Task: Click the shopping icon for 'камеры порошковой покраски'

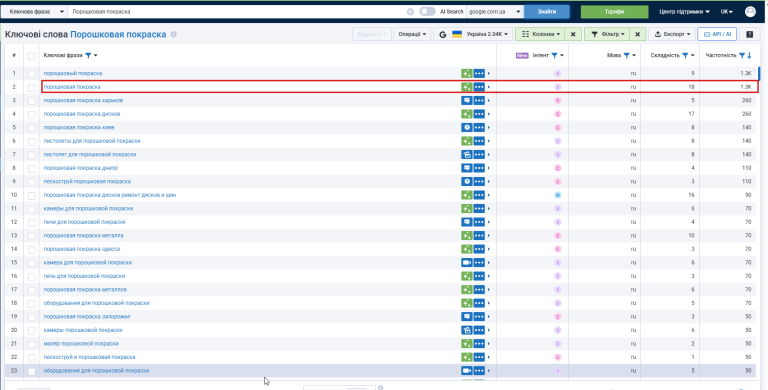Action: pos(466,330)
